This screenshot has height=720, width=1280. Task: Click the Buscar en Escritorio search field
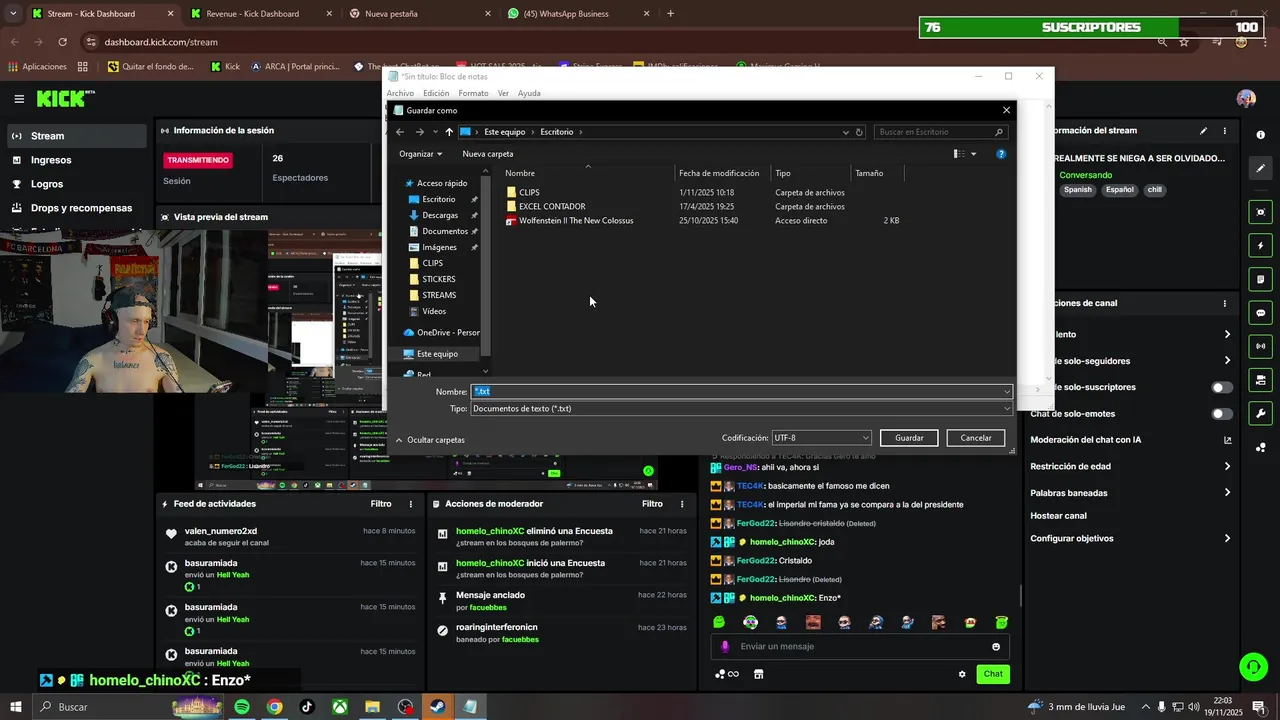[939, 132]
